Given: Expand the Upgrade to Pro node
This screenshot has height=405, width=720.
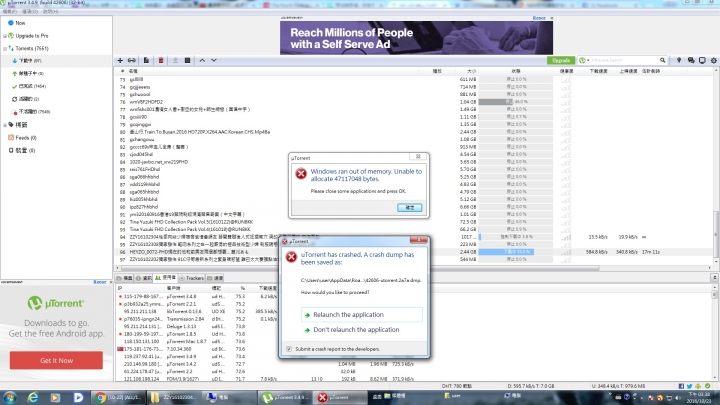Looking at the screenshot, I should [x=5, y=36].
